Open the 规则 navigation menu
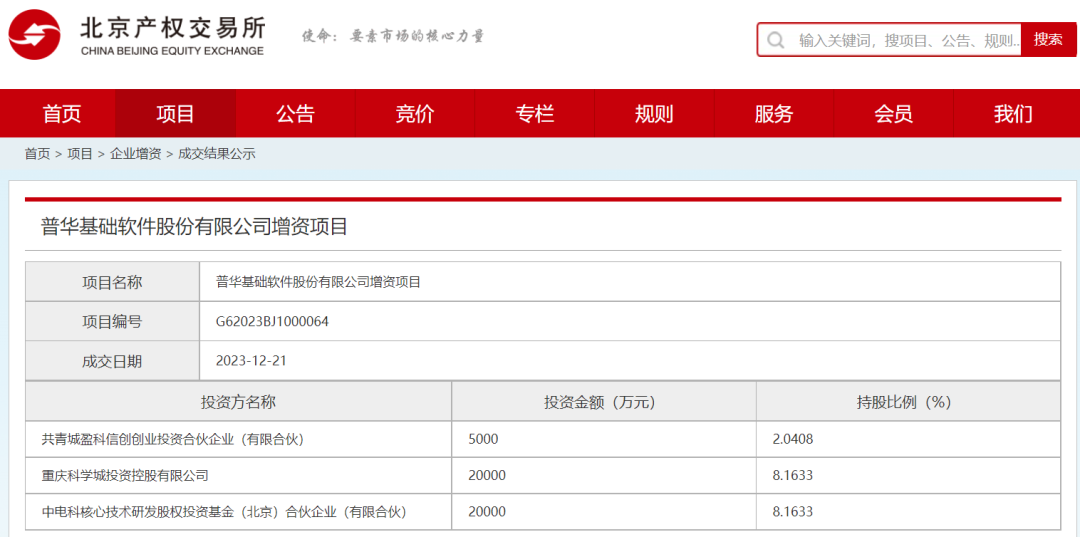Image resolution: width=1080 pixels, height=537 pixels. click(x=654, y=114)
